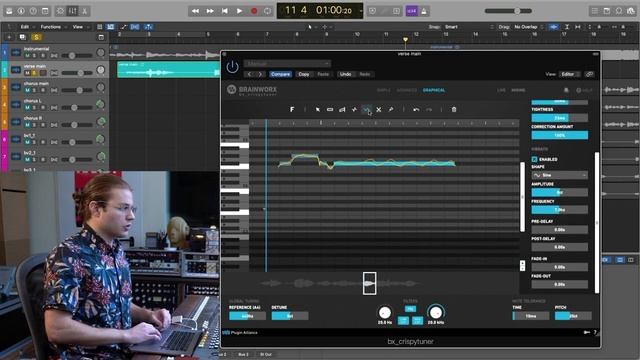Fast forward playback in the transport
Image resolution: width=640 pixels, height=360 pixels.
210,11
